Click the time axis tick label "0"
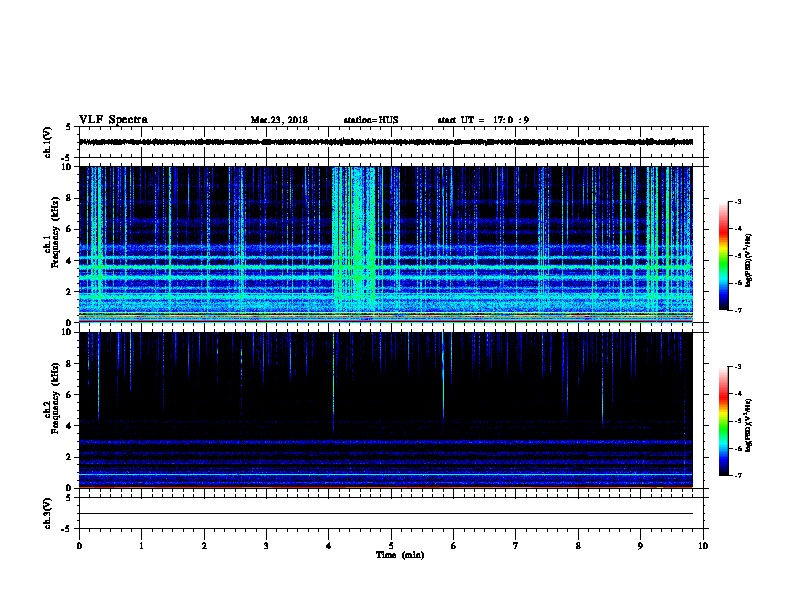The image size is (792, 612). (x=79, y=546)
